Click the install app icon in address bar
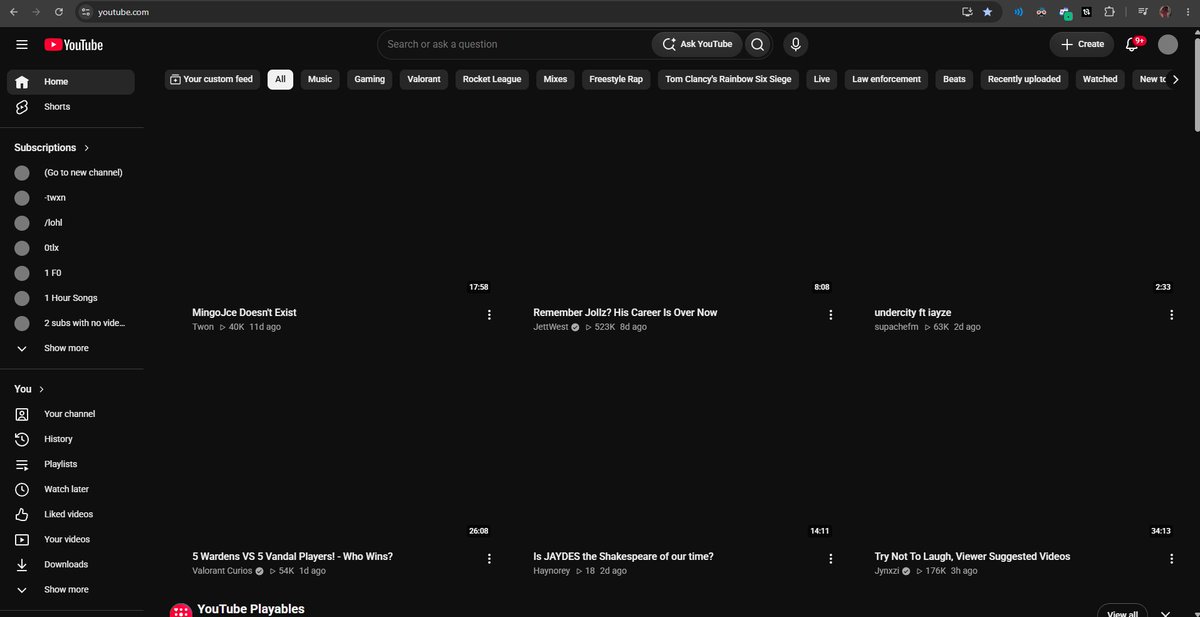Viewport: 1200px width, 617px height. [x=967, y=12]
